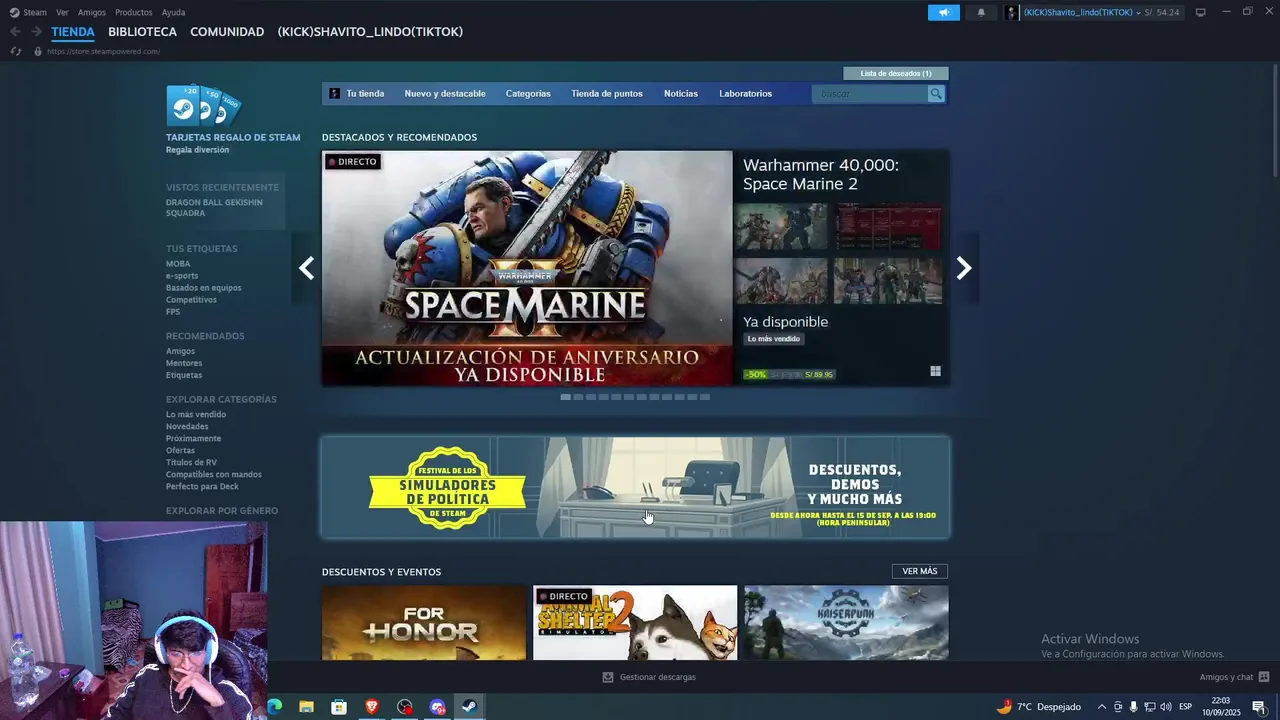1280x720 pixels.
Task: Open the announcements megaphone button
Action: tap(943, 12)
